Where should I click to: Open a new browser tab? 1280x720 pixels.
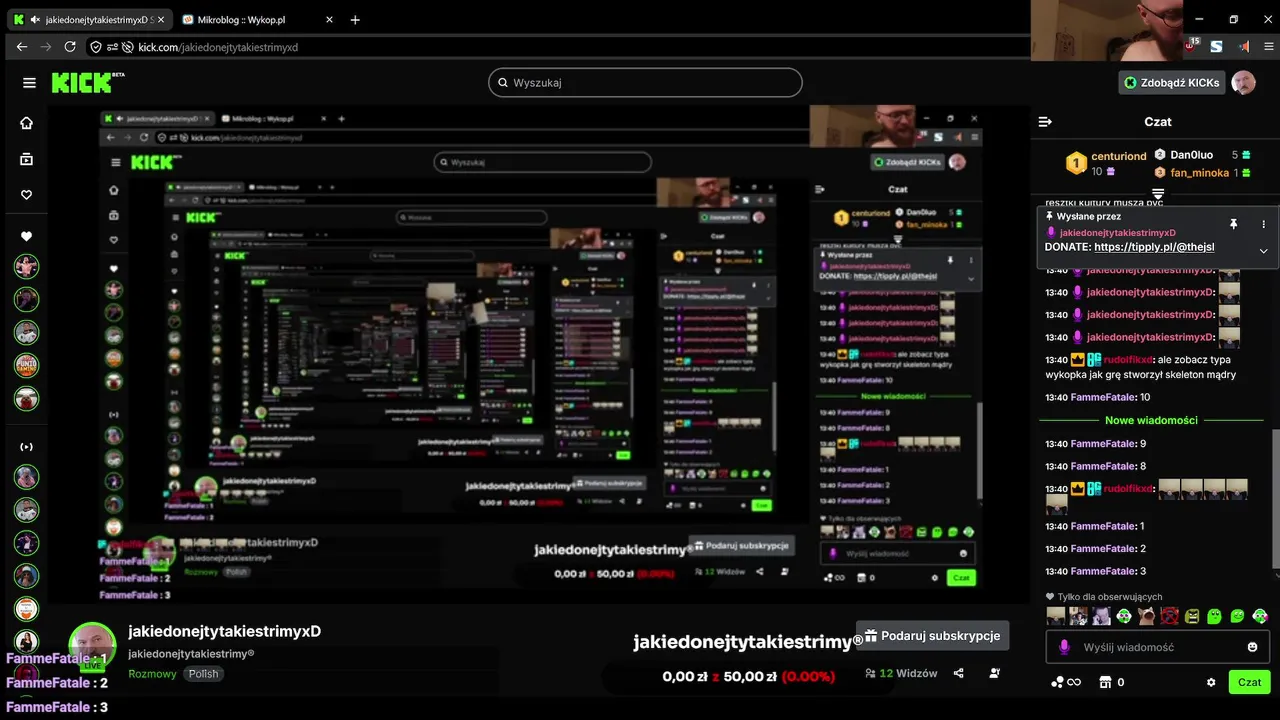(355, 20)
